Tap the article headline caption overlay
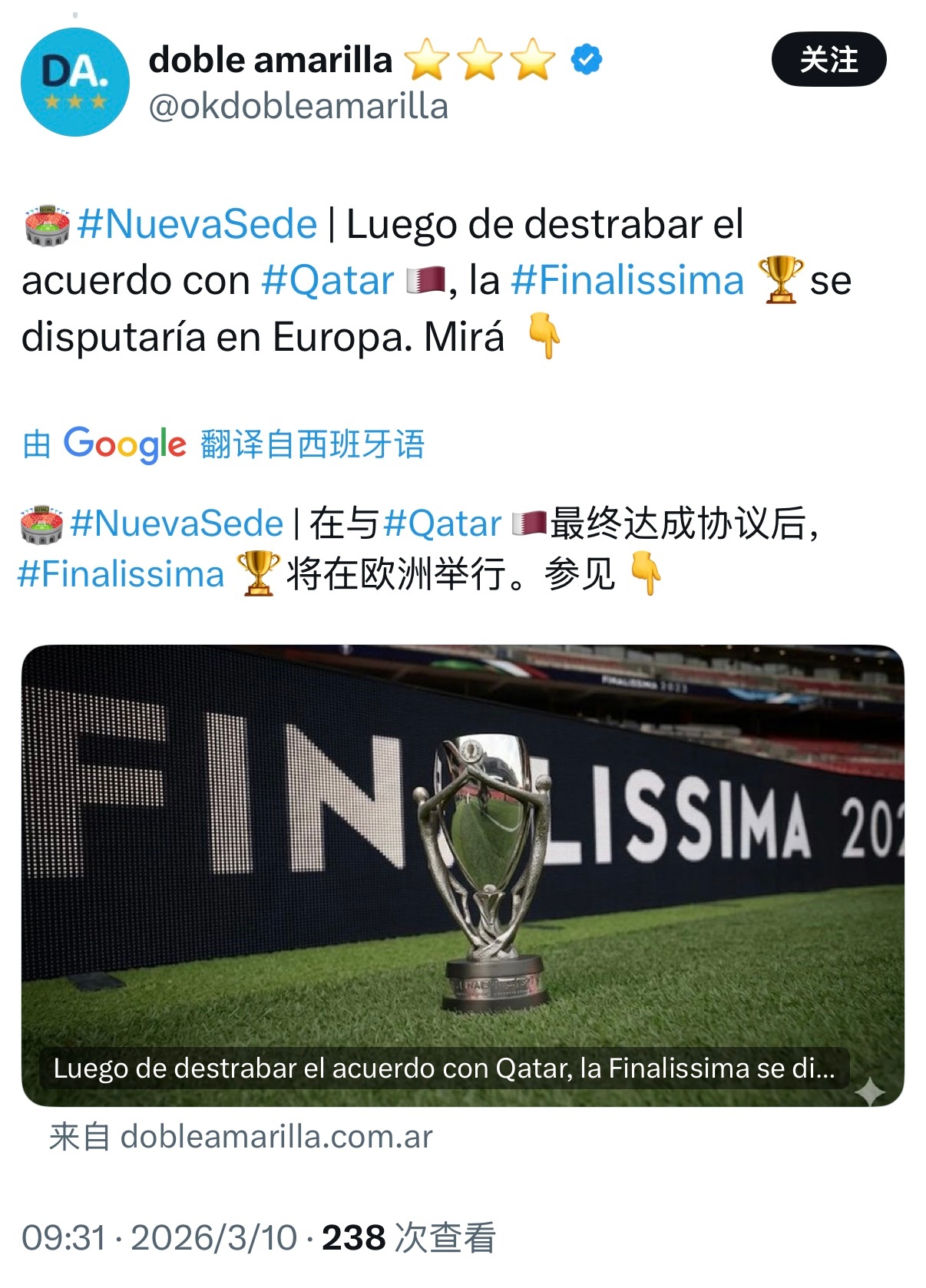The image size is (926, 1288). (x=444, y=1068)
